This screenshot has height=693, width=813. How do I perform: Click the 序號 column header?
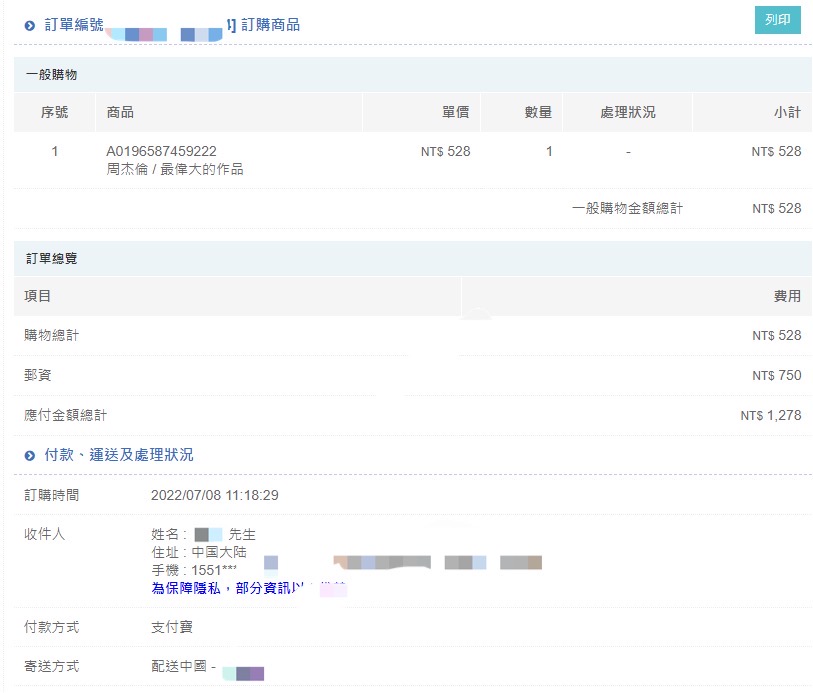tap(54, 112)
